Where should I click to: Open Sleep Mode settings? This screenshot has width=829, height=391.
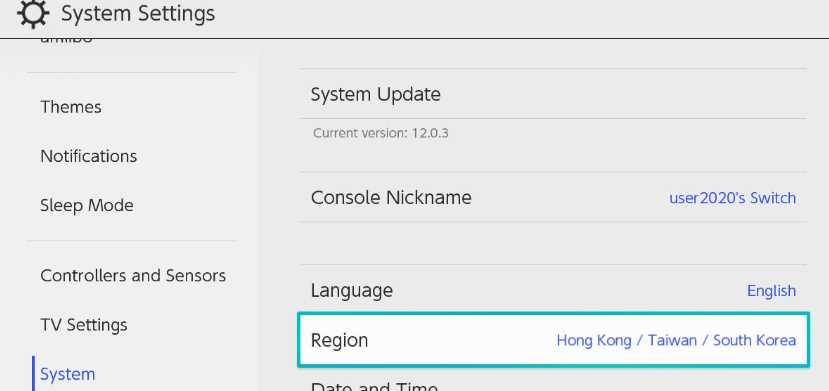(x=87, y=206)
